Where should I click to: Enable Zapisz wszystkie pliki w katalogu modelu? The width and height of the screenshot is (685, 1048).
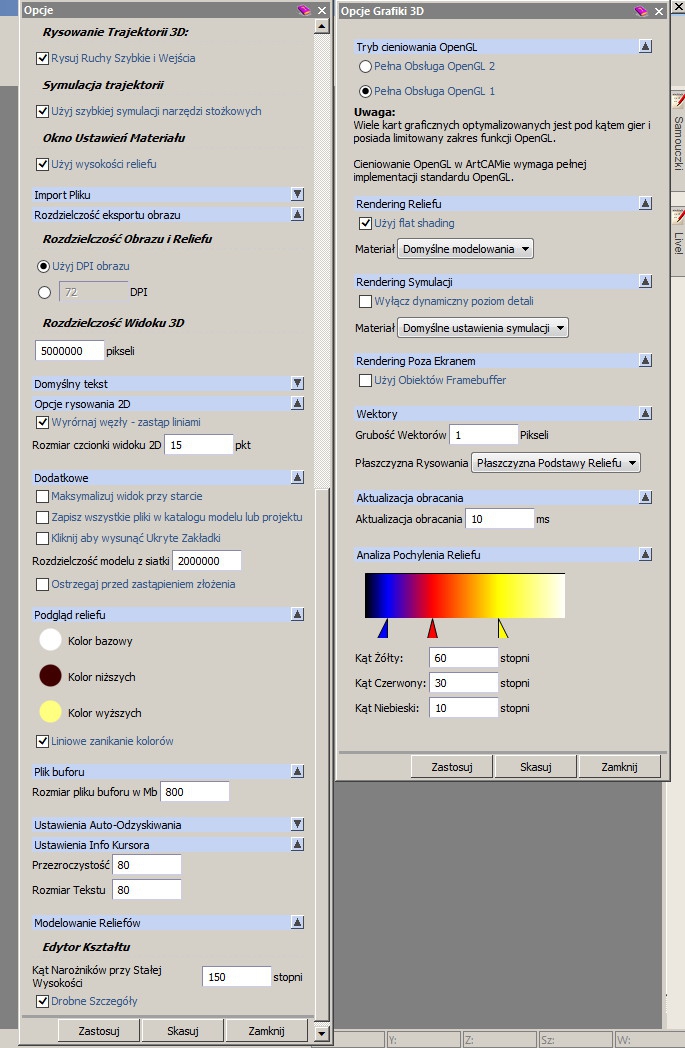(43, 517)
